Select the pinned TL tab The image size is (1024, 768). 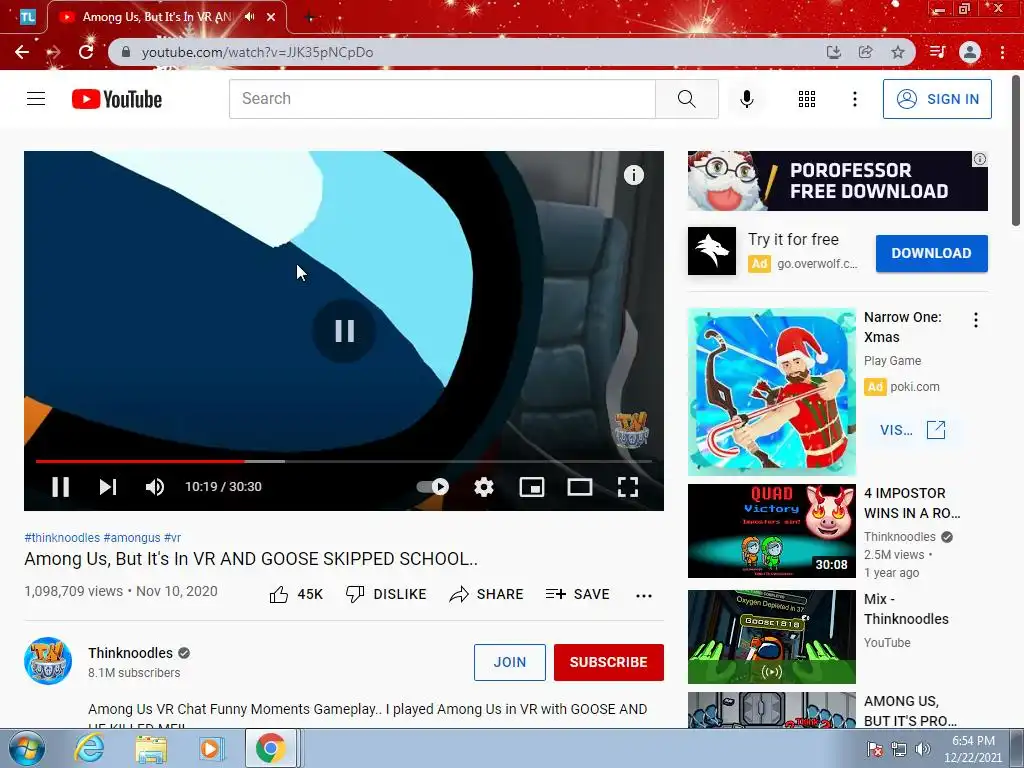coord(27,17)
